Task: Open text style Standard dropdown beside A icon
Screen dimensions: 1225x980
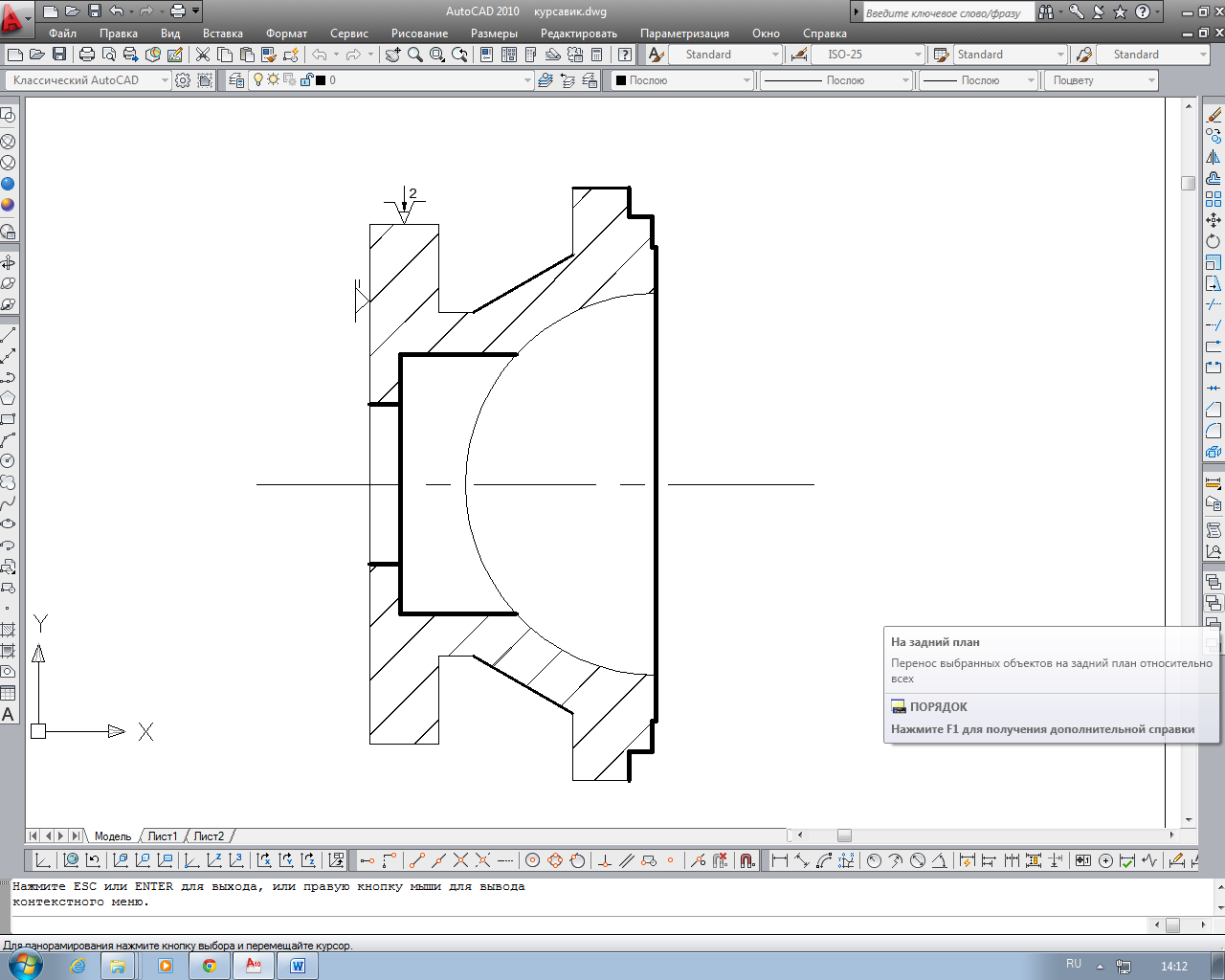Action: click(x=775, y=55)
